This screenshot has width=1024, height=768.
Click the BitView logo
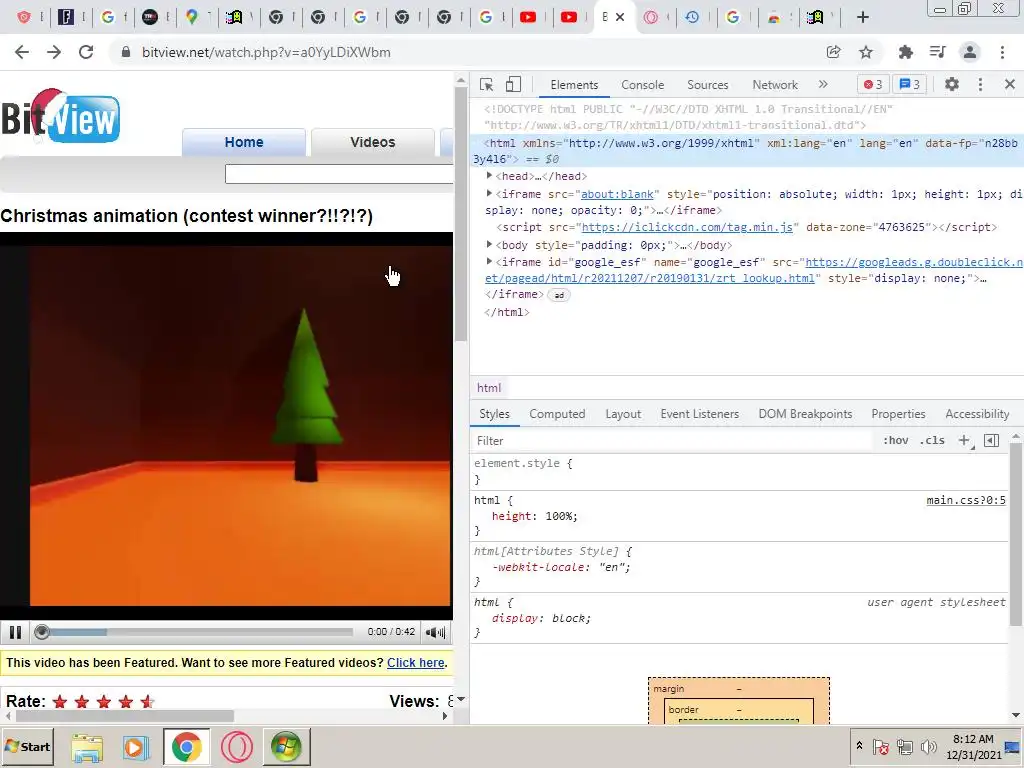pyautogui.click(x=61, y=116)
